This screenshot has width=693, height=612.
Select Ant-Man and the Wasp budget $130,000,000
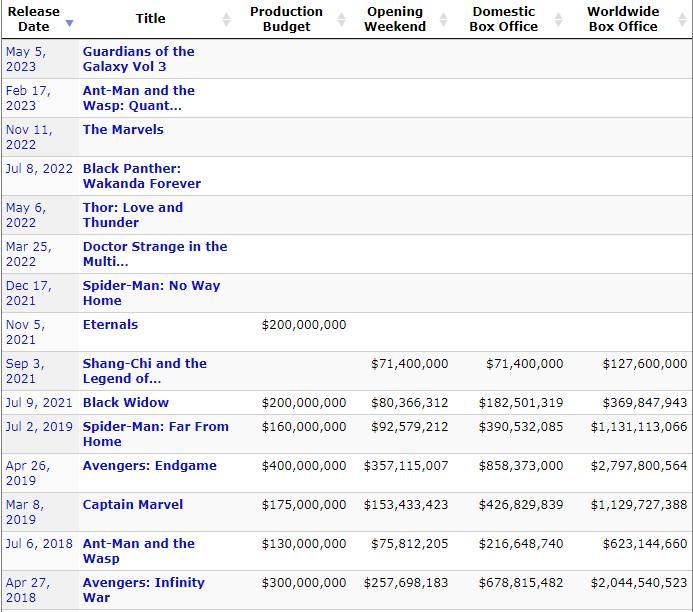[304, 543]
